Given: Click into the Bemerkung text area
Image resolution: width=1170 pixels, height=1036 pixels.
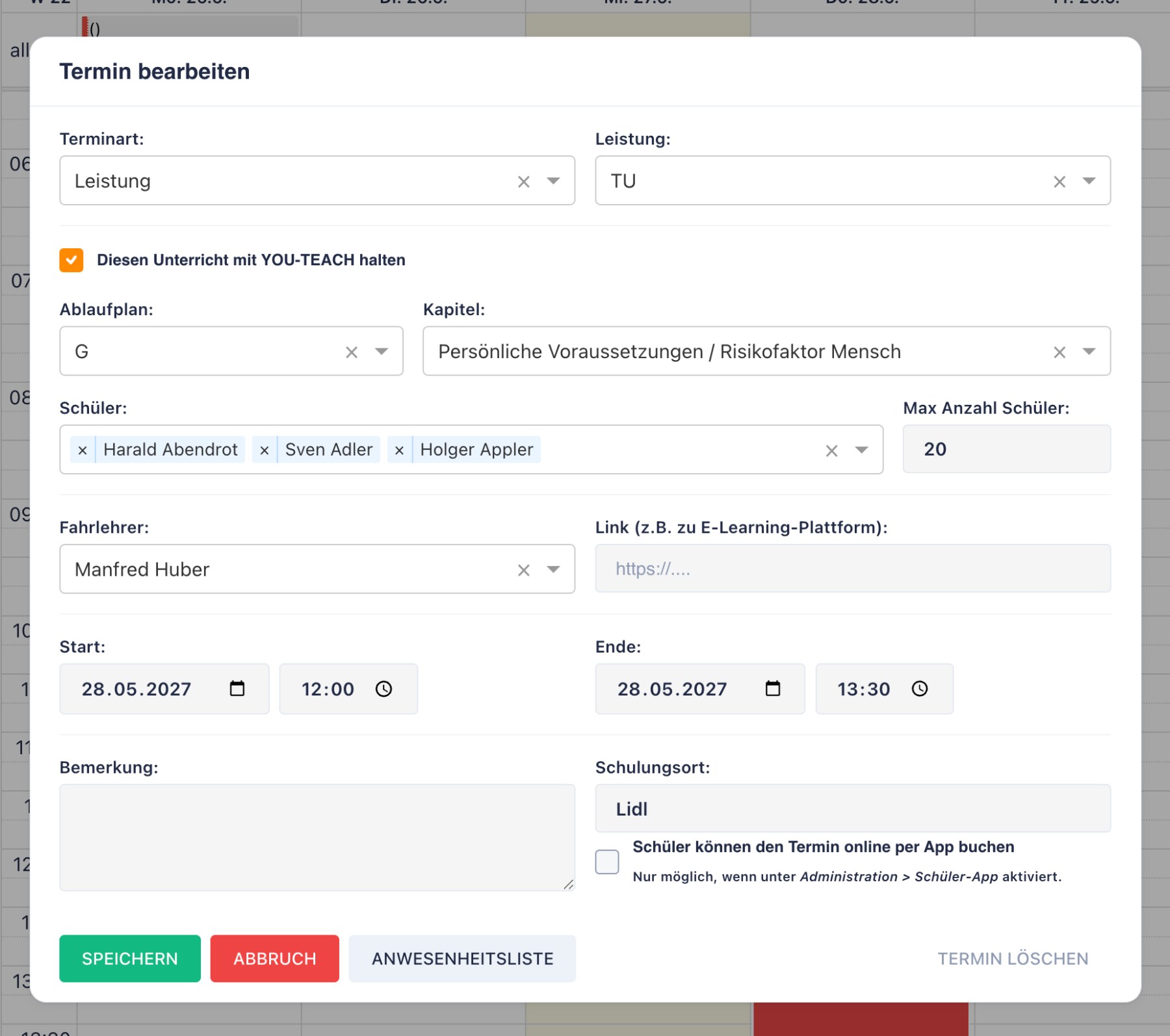Looking at the screenshot, I should click(x=317, y=837).
